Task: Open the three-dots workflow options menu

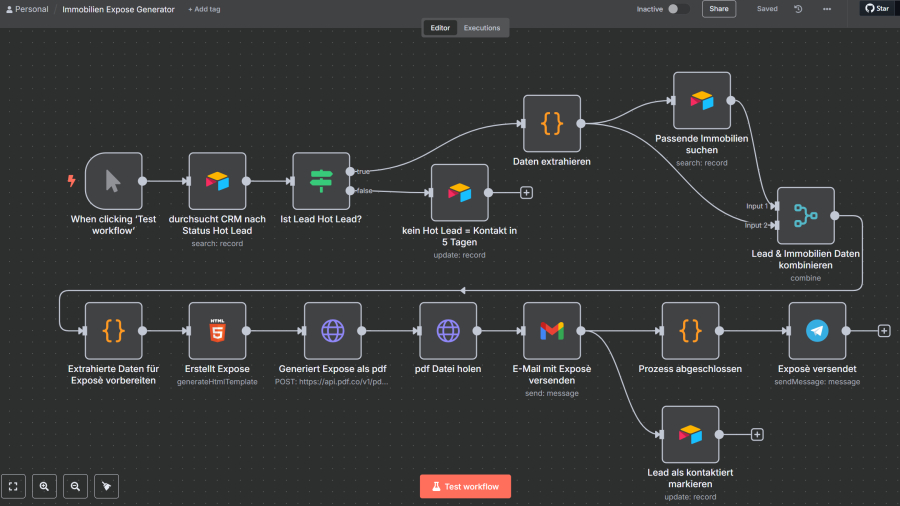Action: pyautogui.click(x=827, y=9)
